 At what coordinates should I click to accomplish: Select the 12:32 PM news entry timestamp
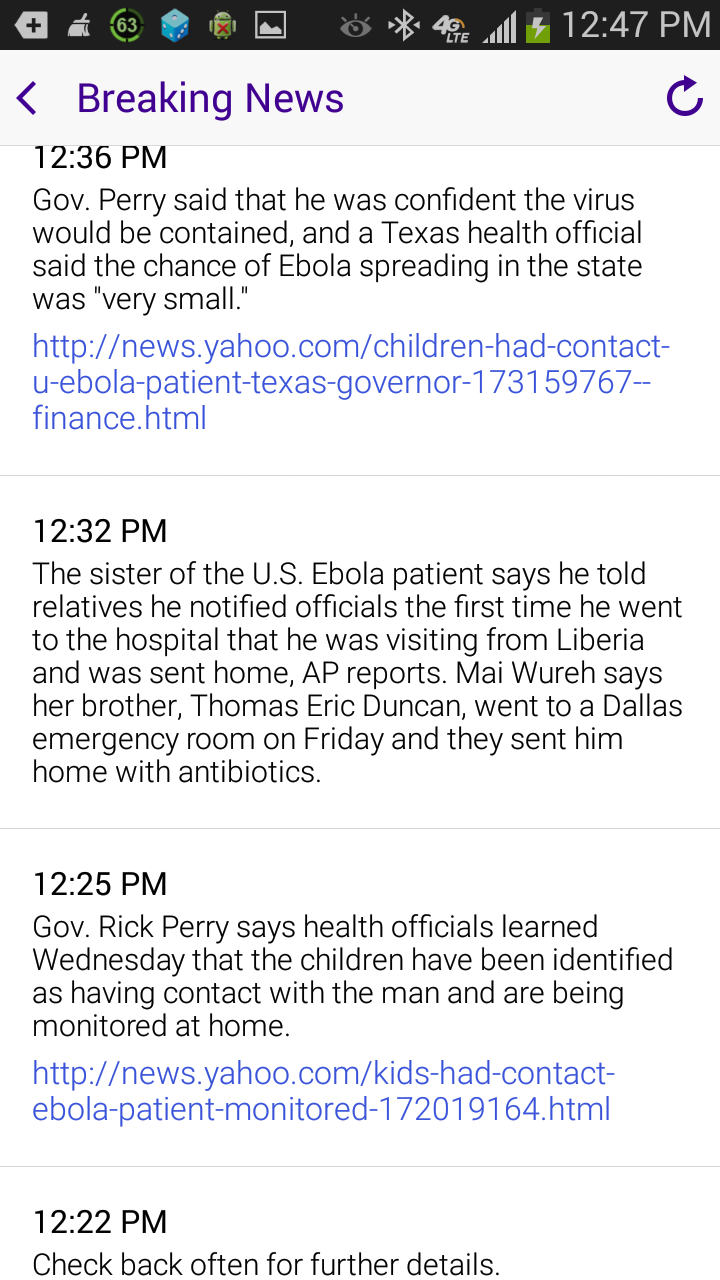[100, 531]
